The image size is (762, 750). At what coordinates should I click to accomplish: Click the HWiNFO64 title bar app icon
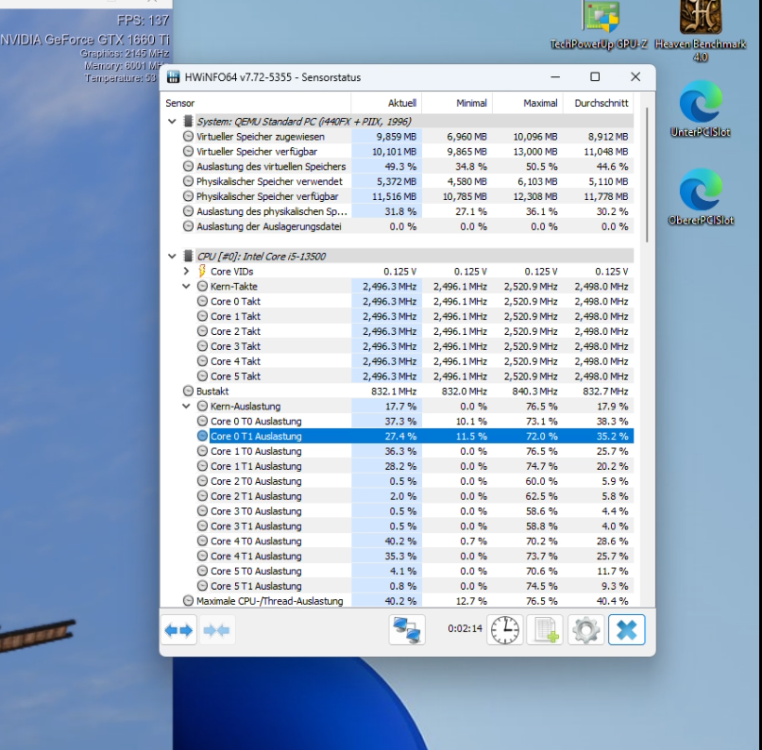(173, 77)
